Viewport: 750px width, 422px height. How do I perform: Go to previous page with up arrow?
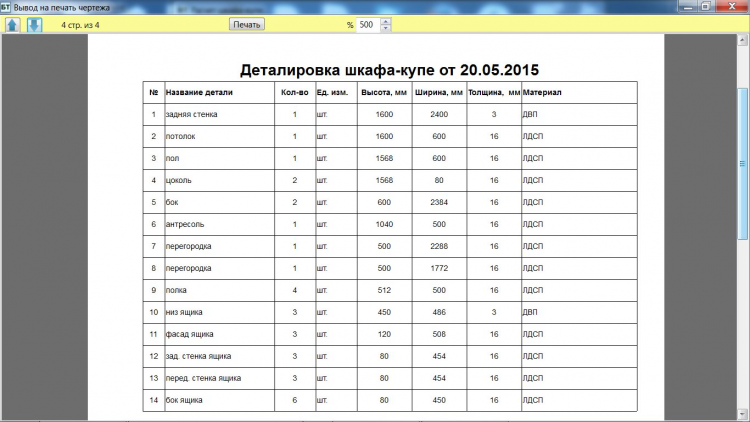[x=12, y=25]
